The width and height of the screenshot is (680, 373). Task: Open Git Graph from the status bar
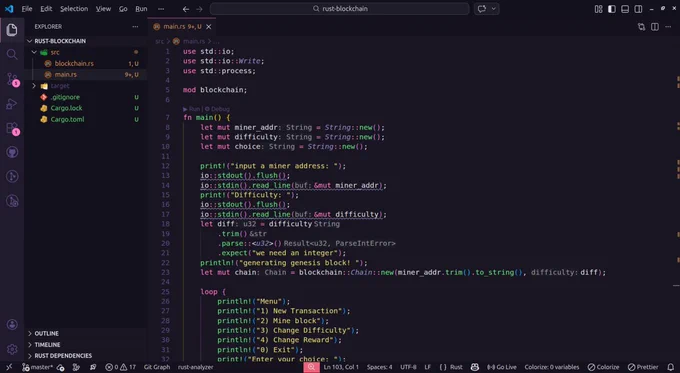click(157, 367)
